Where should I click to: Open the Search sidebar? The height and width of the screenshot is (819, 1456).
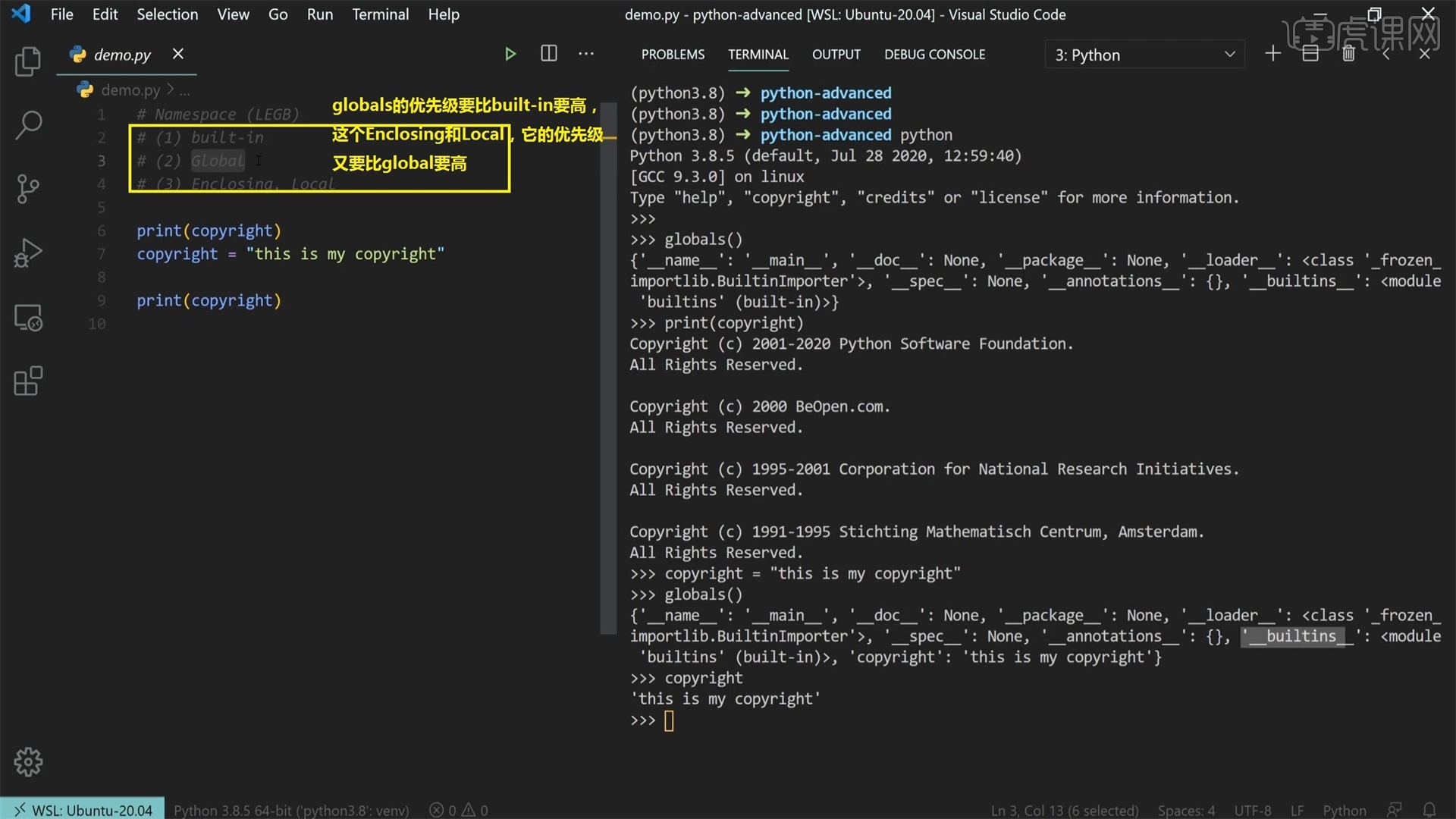(x=28, y=125)
